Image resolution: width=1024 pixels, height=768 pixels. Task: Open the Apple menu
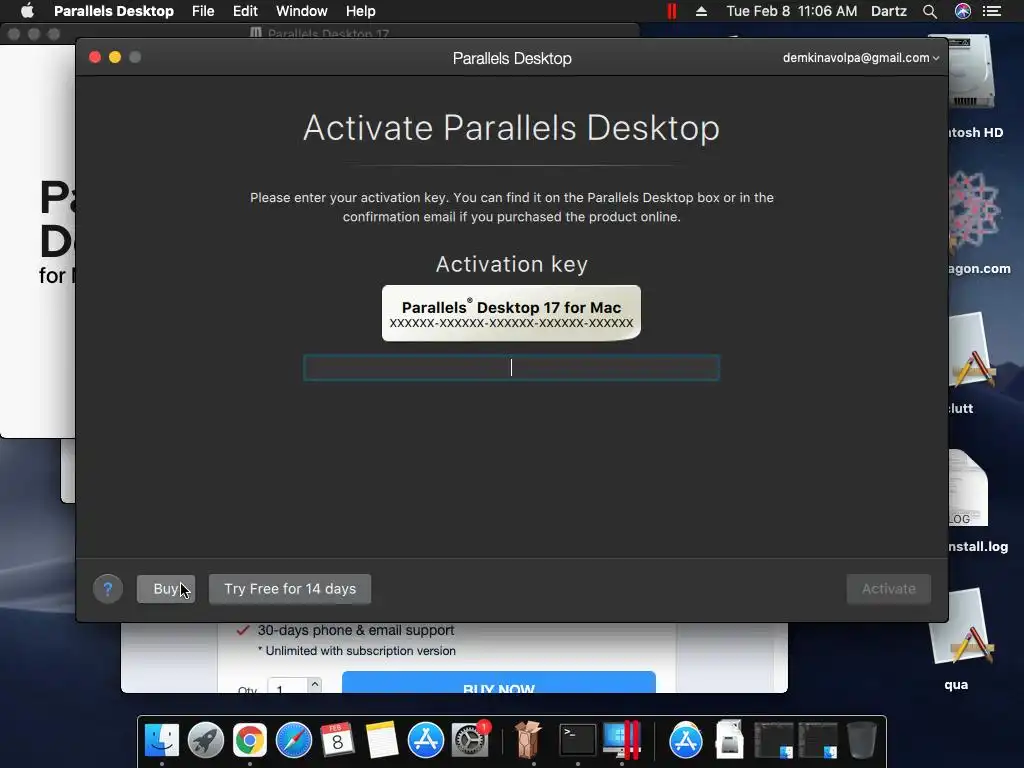(x=27, y=10)
